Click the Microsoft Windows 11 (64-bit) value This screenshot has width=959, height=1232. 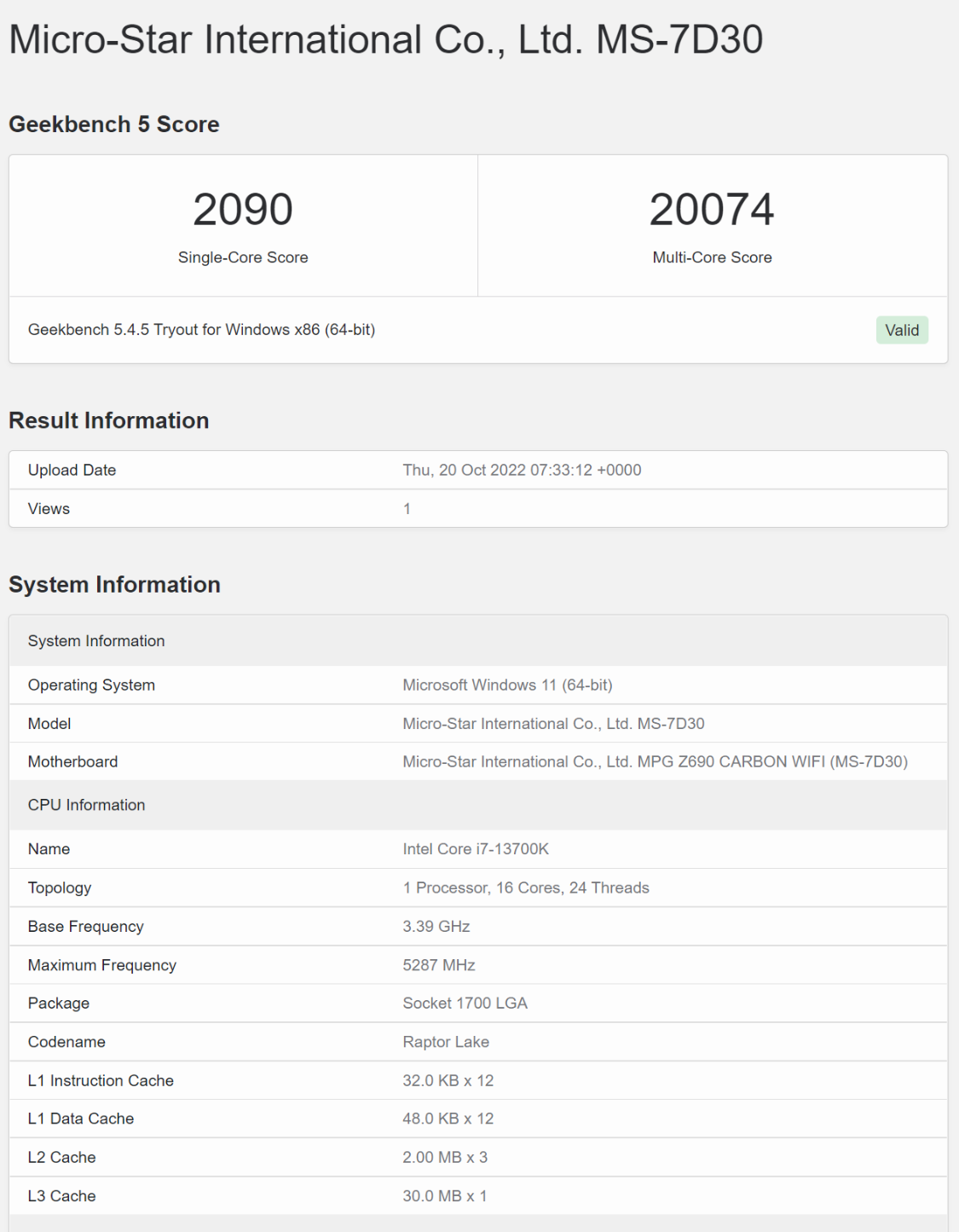[507, 685]
